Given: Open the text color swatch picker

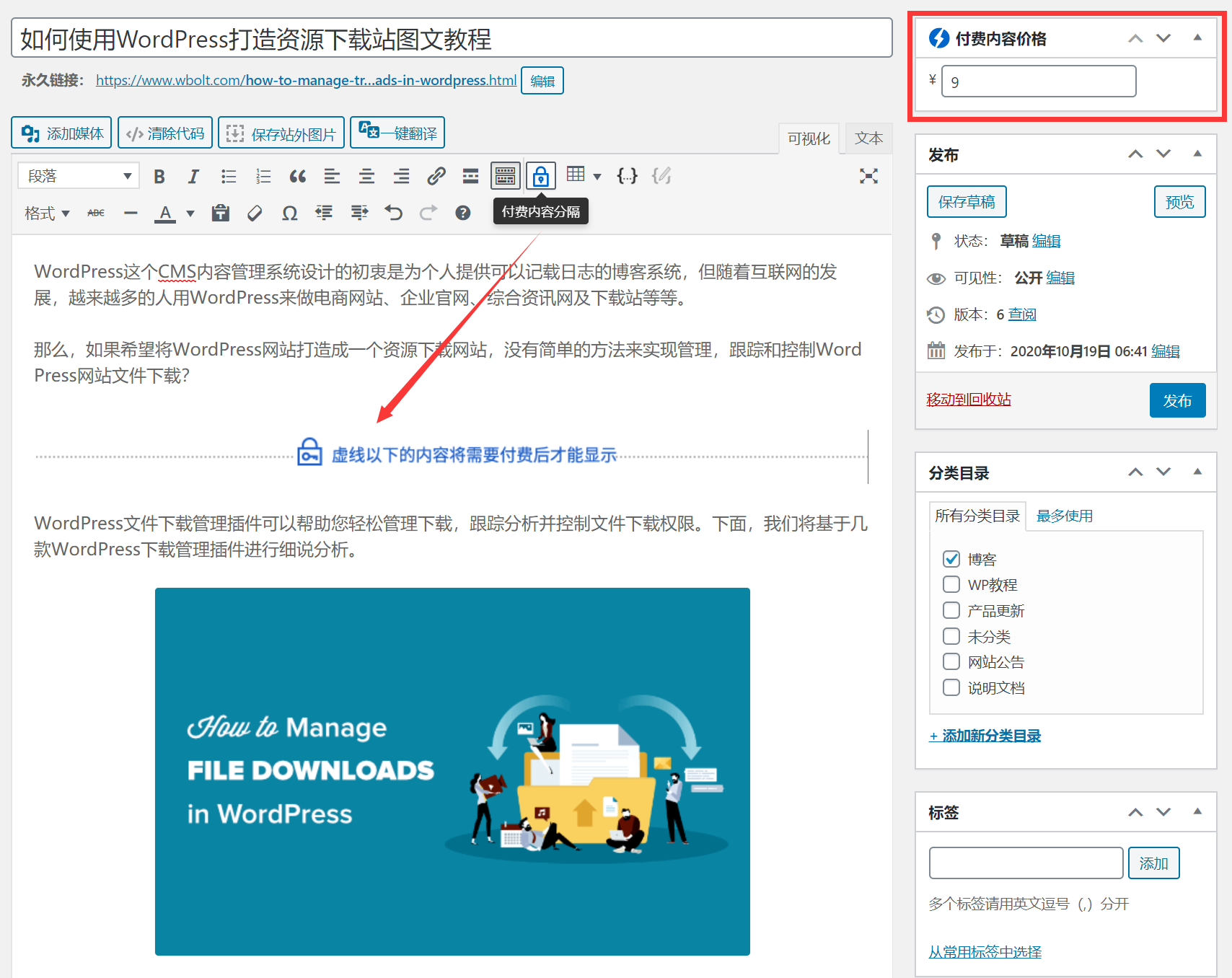Looking at the screenshot, I should [189, 213].
